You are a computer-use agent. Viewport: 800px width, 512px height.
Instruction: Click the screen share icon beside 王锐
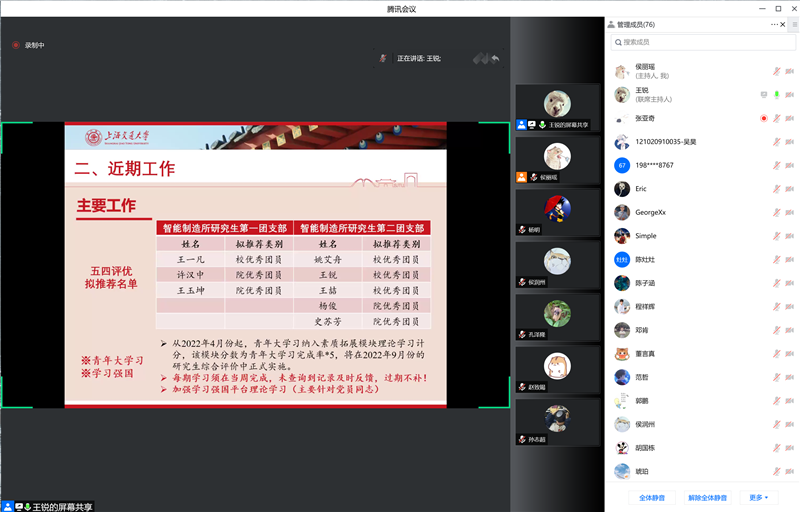tap(764, 94)
